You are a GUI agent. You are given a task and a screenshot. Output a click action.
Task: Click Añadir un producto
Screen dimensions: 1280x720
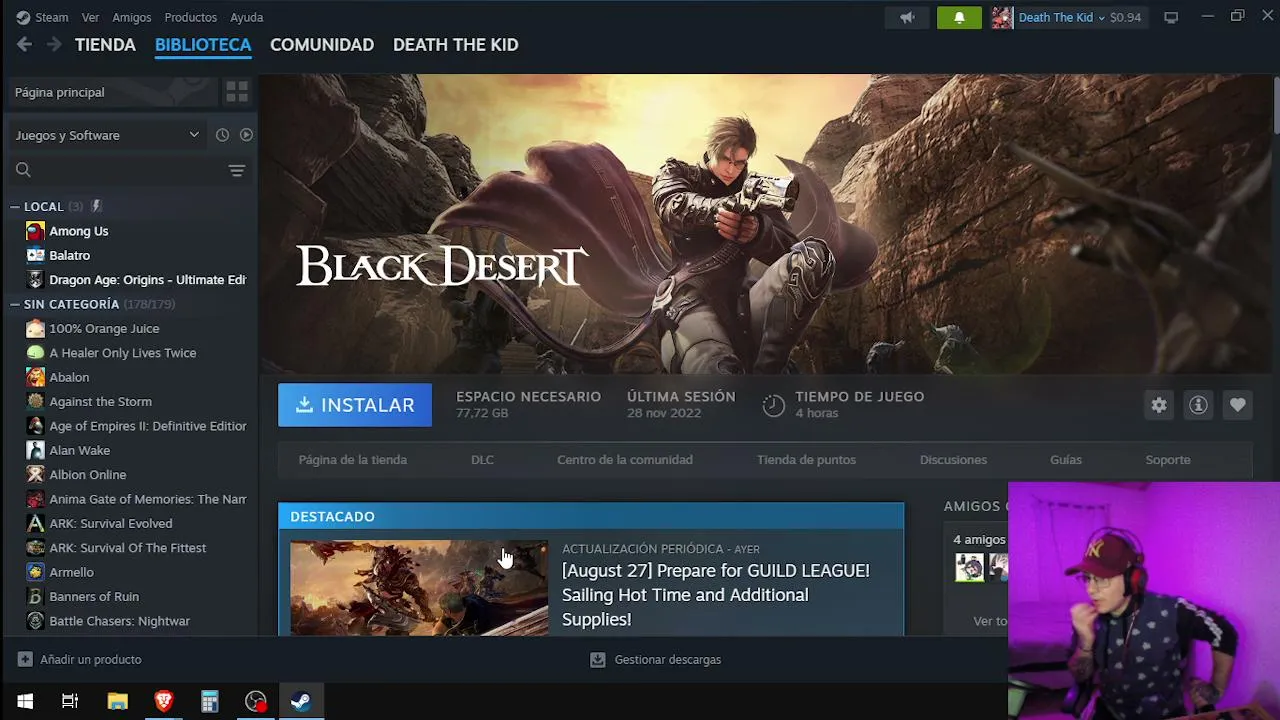[91, 660]
